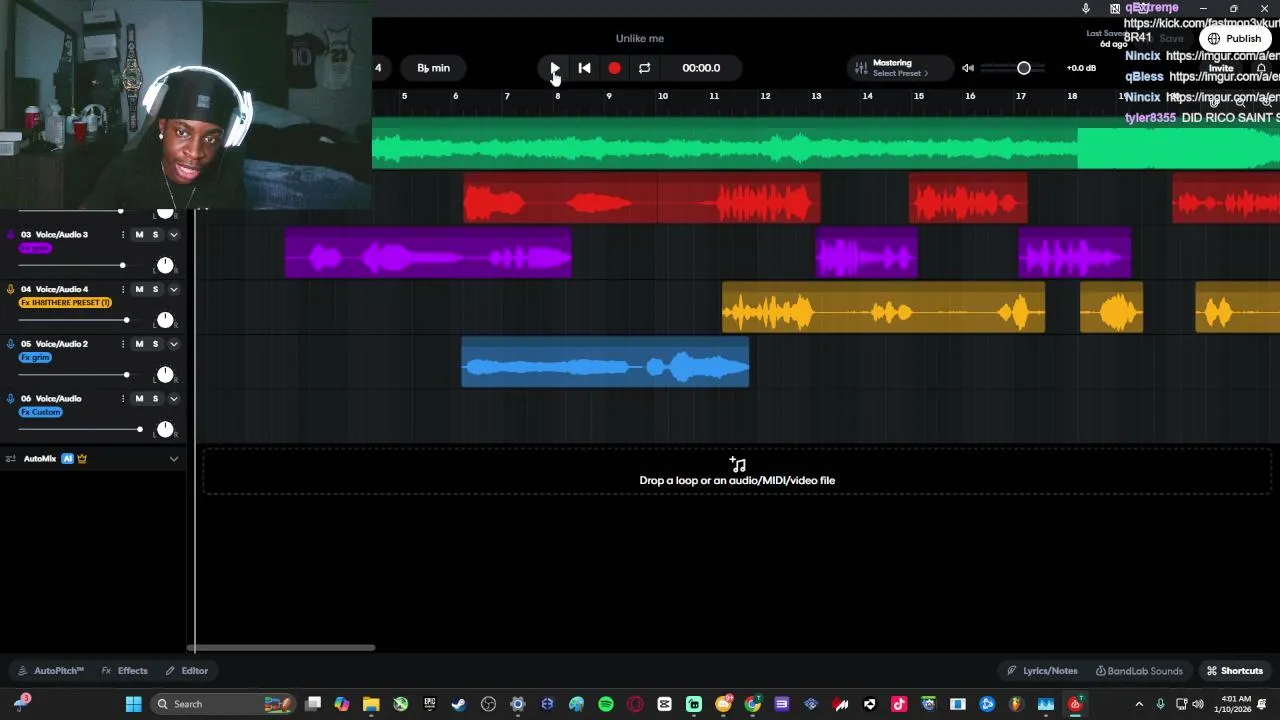Open the three-dot menu for track 06 Voice/Audio

pos(123,398)
